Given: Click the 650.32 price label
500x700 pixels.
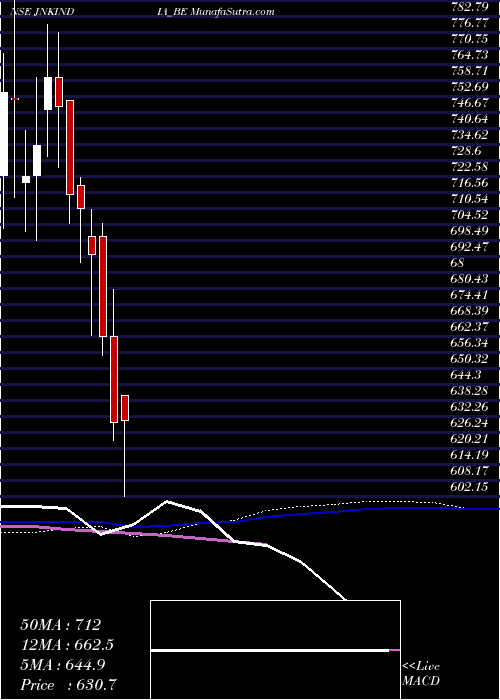Looking at the screenshot, I should (x=470, y=358).
